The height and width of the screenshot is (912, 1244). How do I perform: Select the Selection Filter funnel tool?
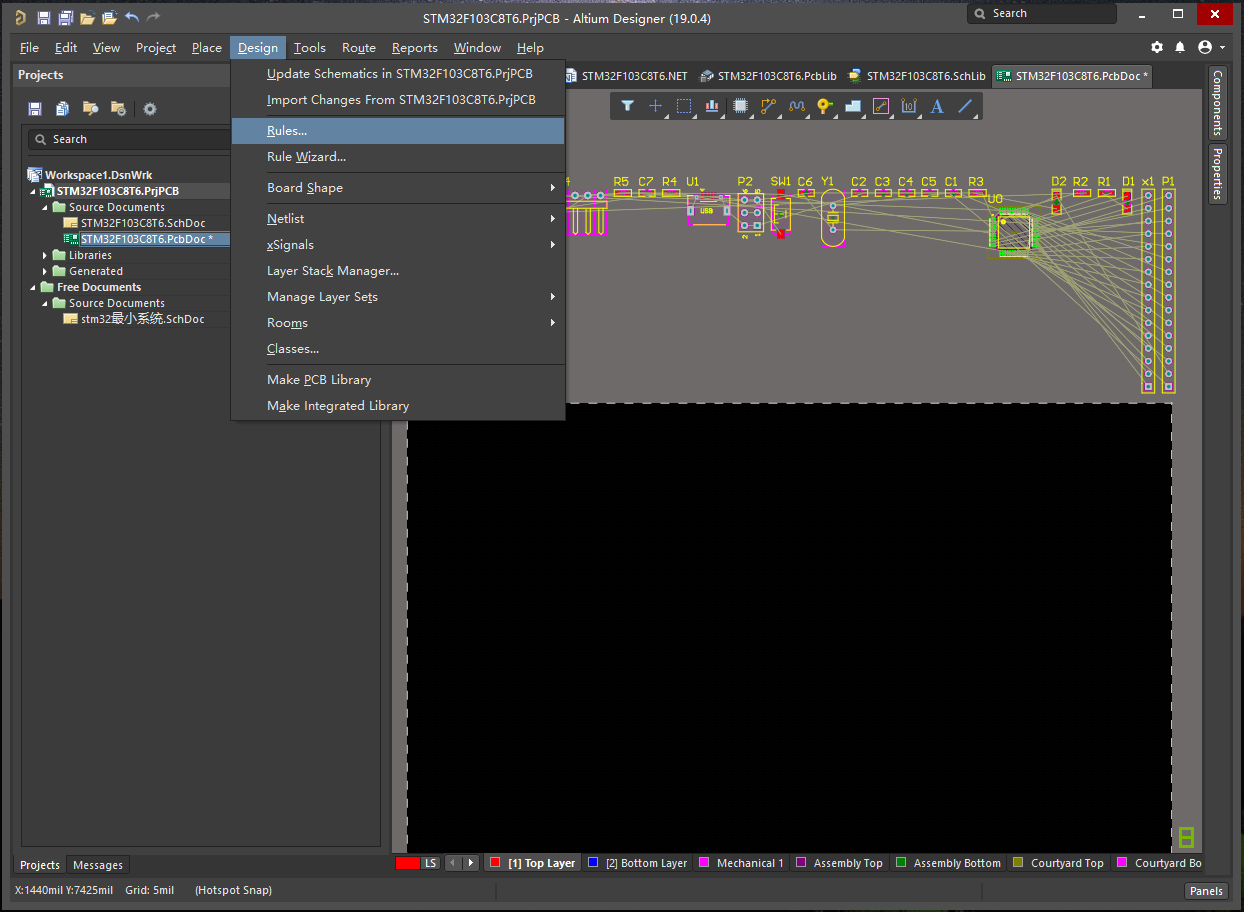pyautogui.click(x=627, y=106)
